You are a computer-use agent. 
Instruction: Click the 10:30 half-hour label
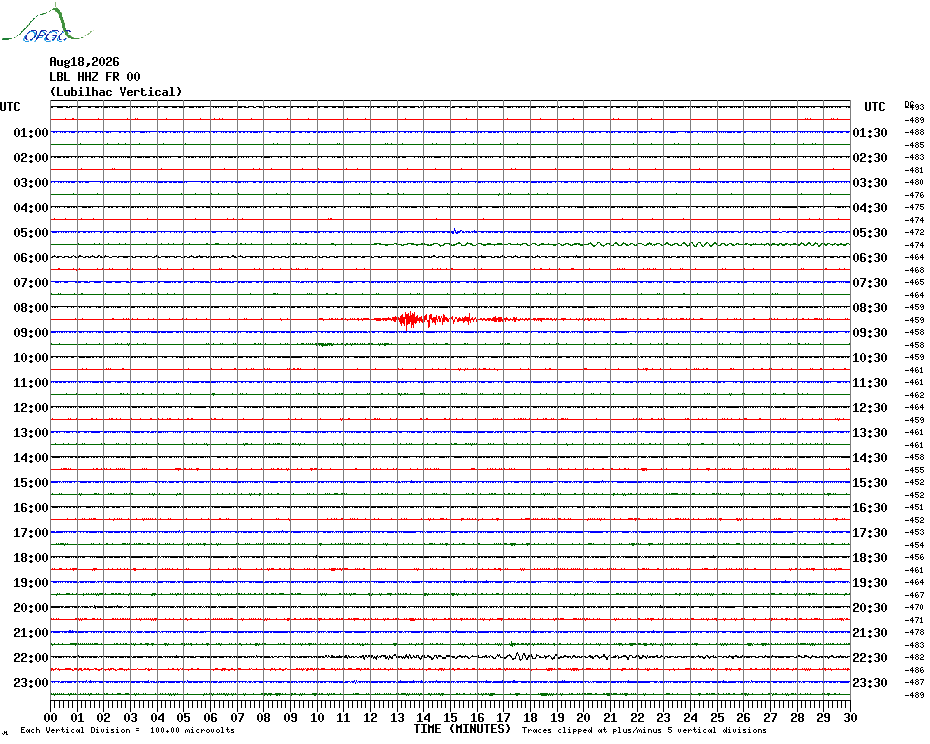tap(870, 358)
